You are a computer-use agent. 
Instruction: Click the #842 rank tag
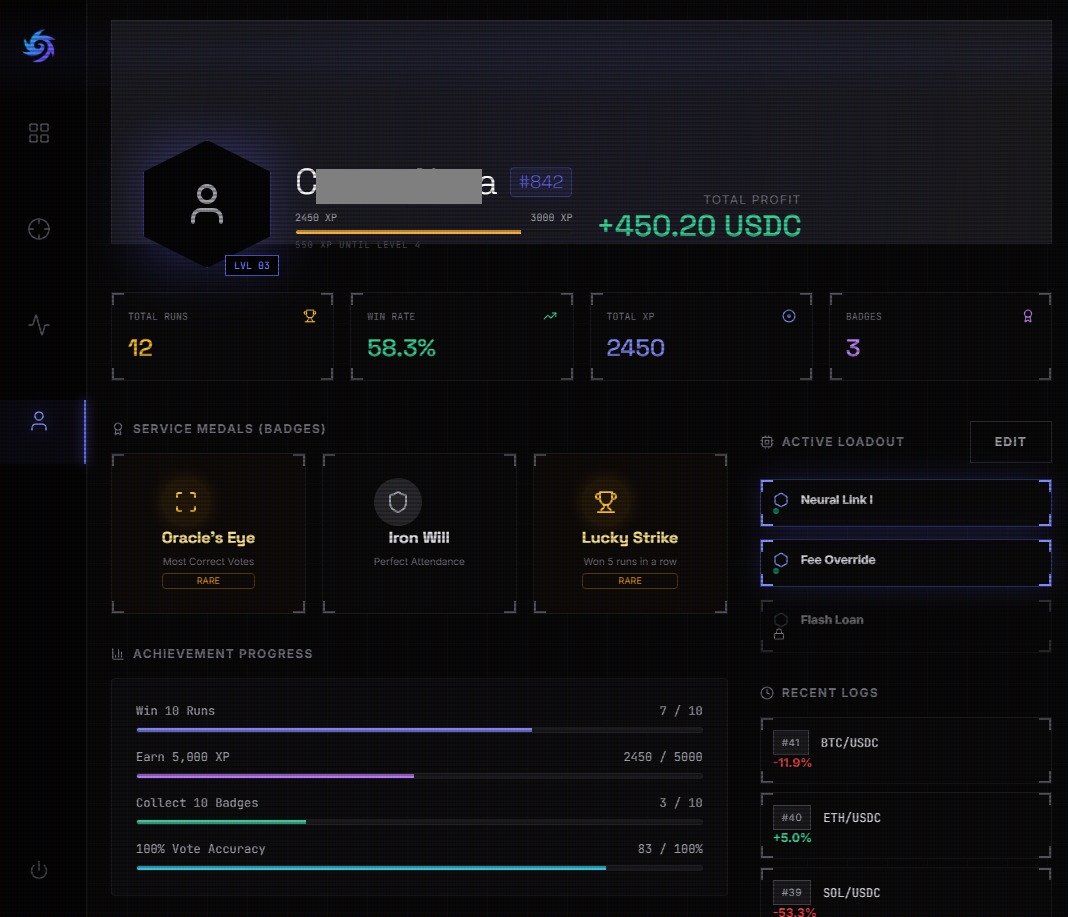point(541,182)
